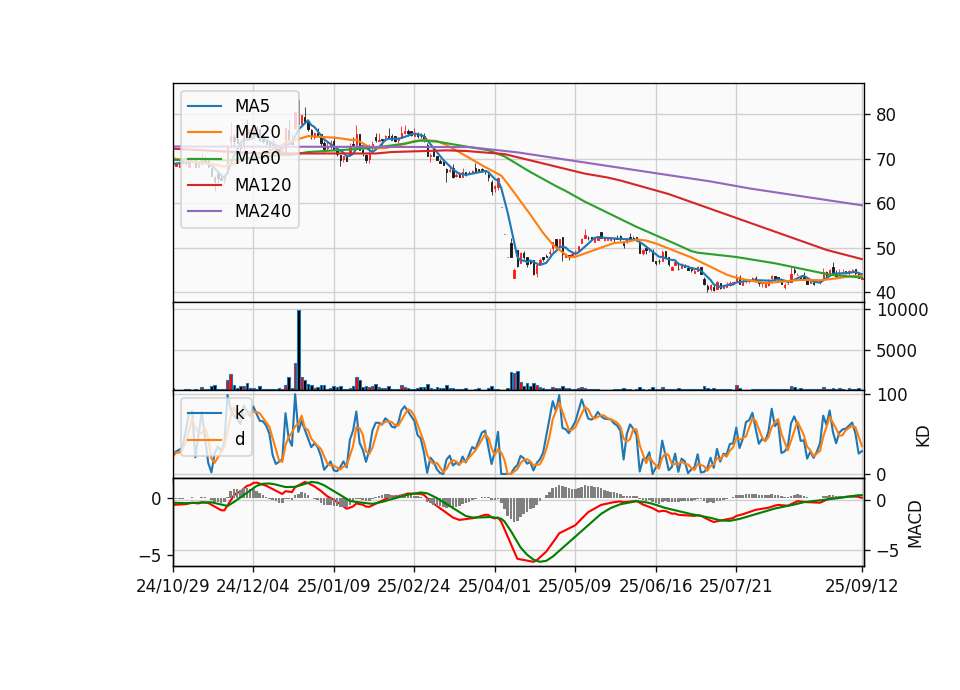Click the price axis value 40

coord(886,293)
